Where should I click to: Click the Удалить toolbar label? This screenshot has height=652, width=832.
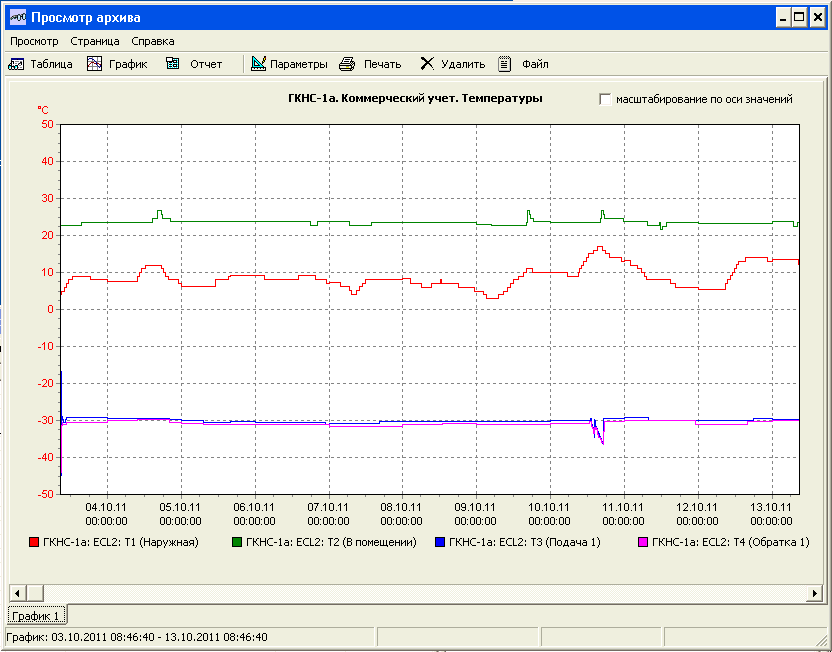(463, 64)
